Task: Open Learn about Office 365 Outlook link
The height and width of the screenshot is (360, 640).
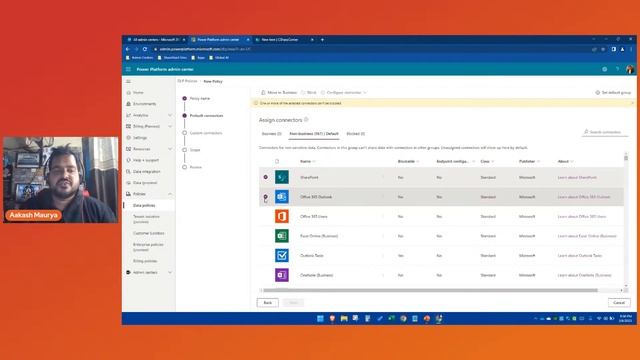Action: 584,197
